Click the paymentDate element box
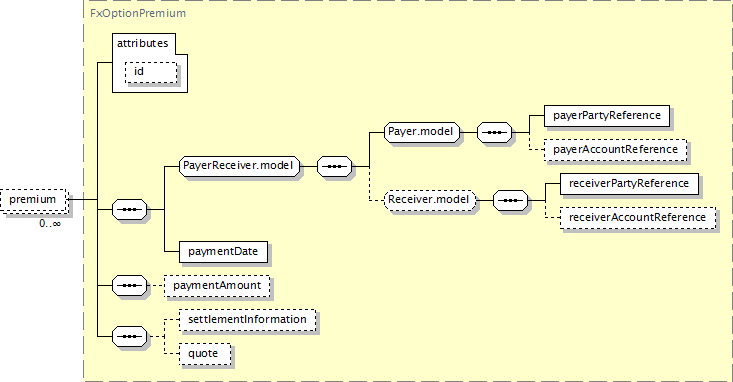This screenshot has height=382, width=733. (x=223, y=252)
